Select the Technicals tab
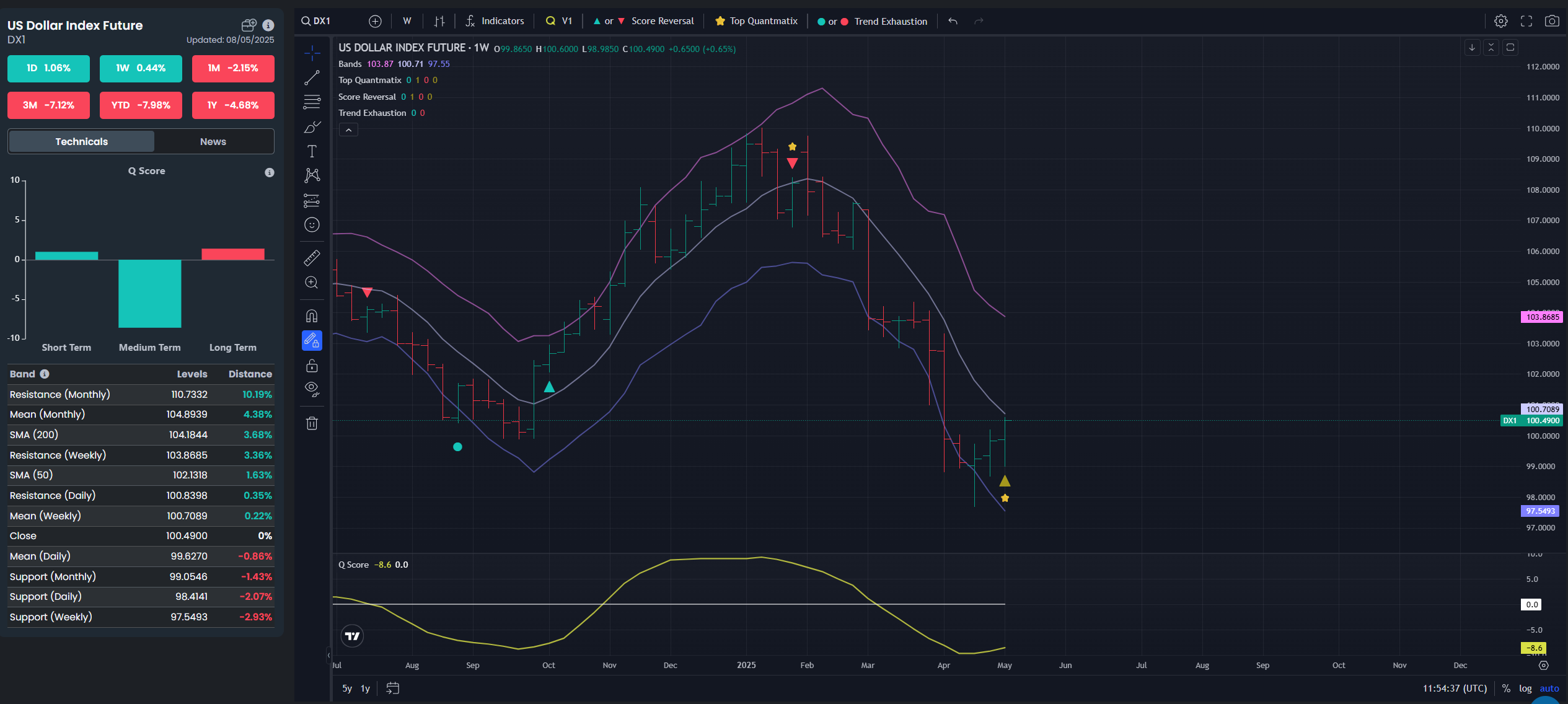The image size is (1568, 704). pos(82,142)
